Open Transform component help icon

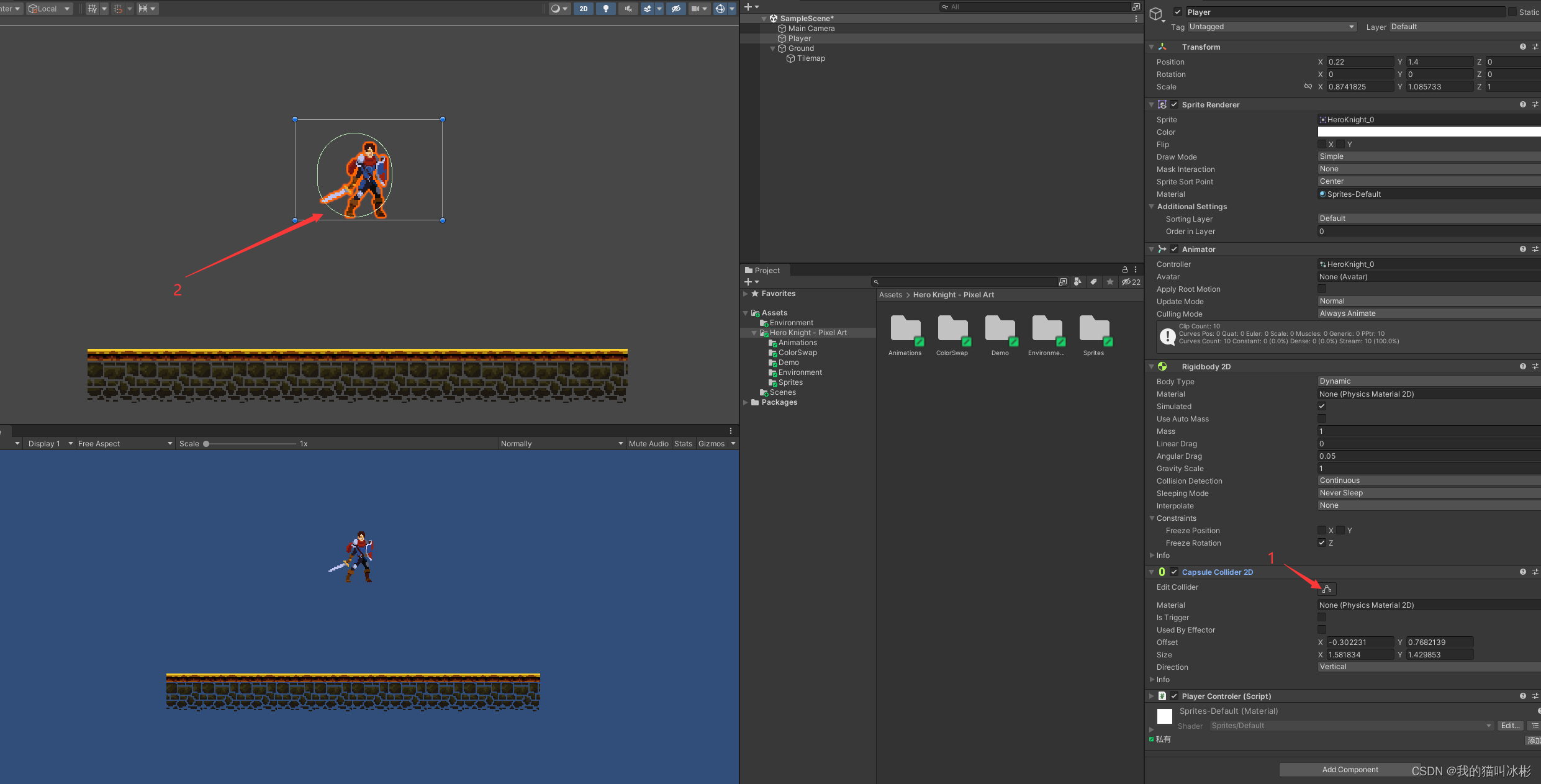[1522, 47]
